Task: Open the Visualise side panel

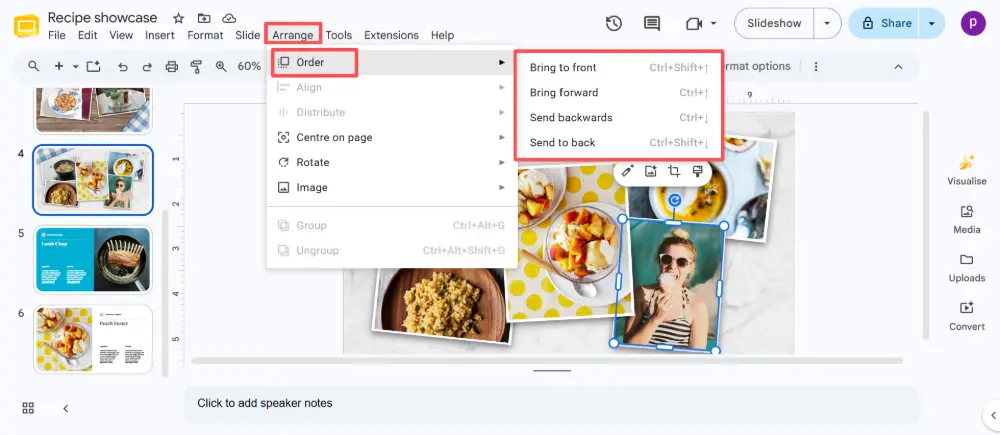Action: [967, 170]
